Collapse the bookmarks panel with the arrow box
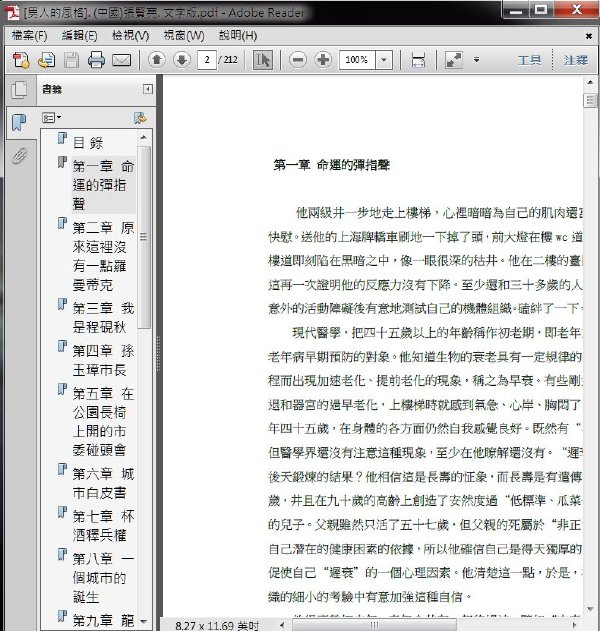 (148, 89)
